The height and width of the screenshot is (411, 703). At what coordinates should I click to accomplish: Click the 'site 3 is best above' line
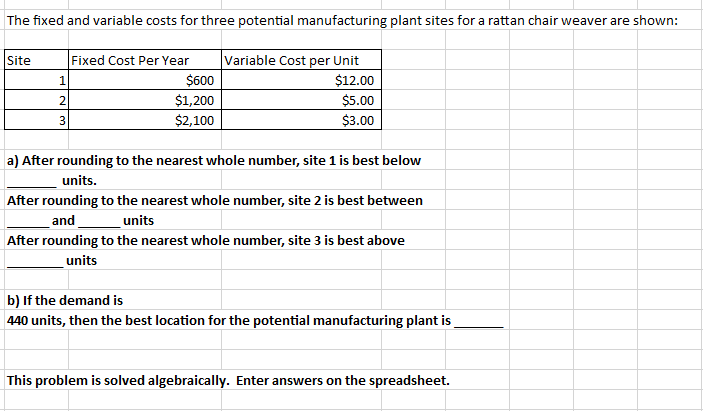click(x=206, y=240)
